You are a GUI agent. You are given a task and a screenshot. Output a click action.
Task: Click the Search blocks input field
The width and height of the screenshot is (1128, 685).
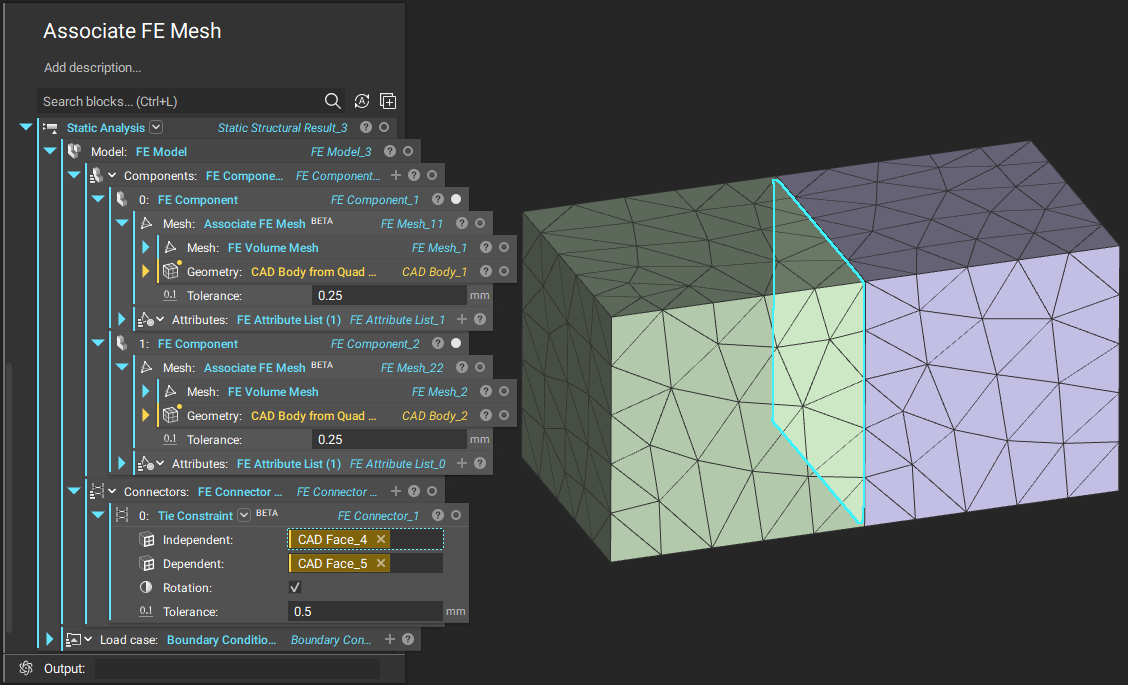click(x=180, y=101)
